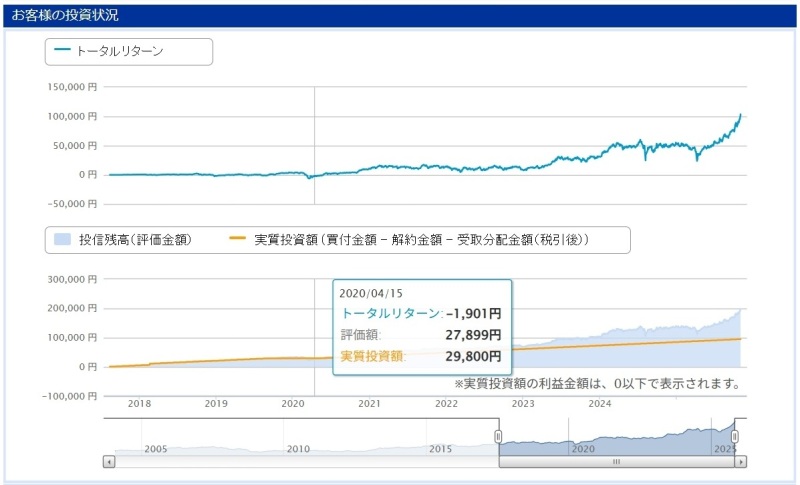Click the 2024 label on the x-axis

pos(599,403)
